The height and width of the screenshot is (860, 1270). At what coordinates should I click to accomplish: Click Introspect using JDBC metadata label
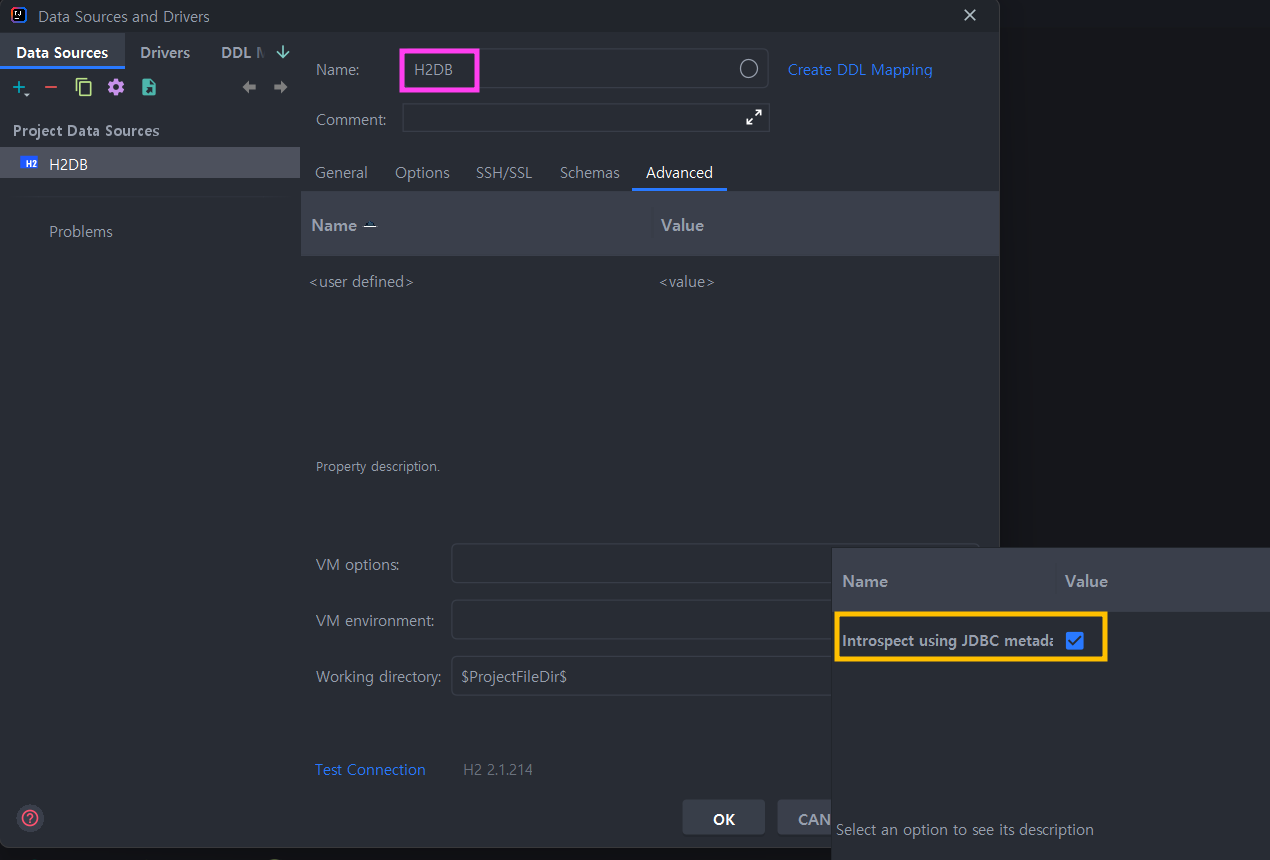947,641
